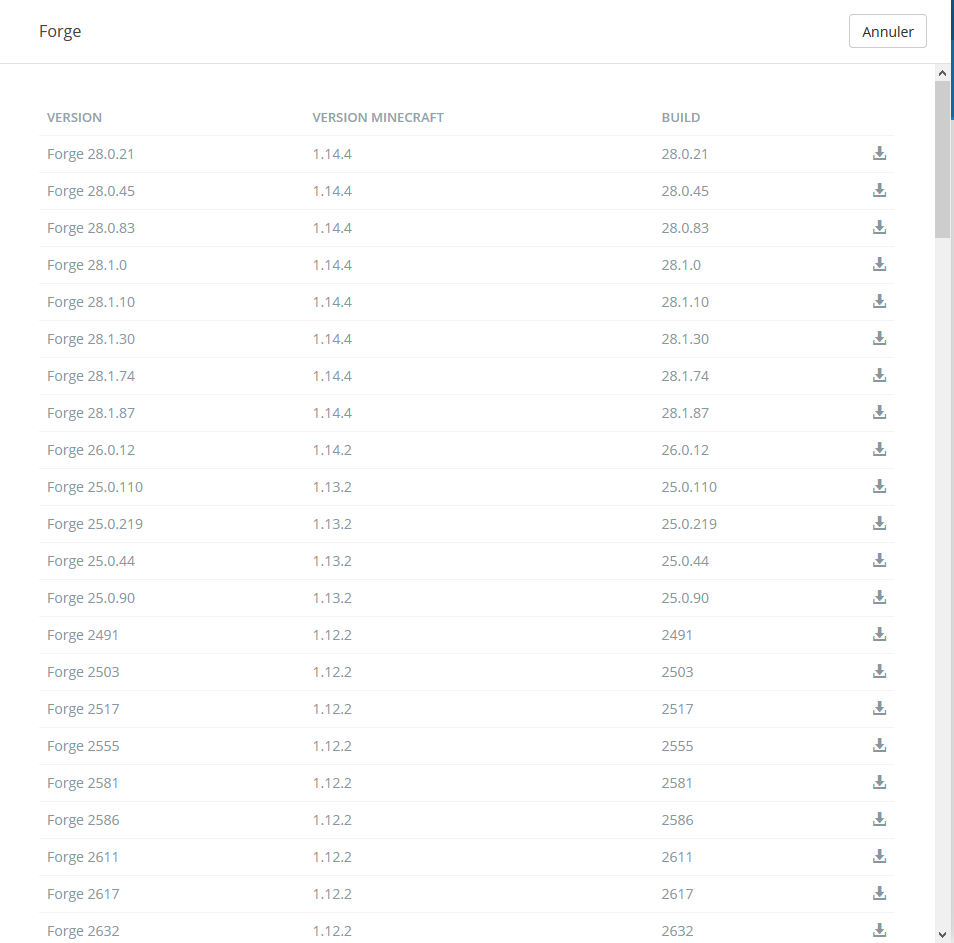Click the VERSION MINECRAFT column header
The height and width of the screenshot is (943, 954).
378,117
